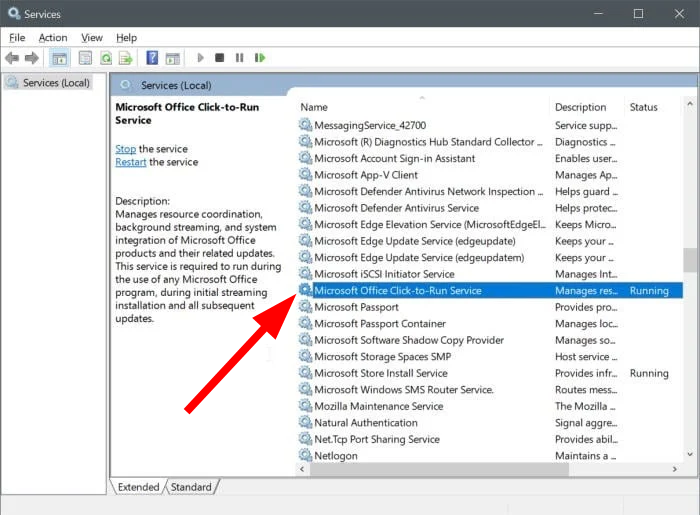Click the gear icon beside Netlogon
700x515 pixels.
305,455
